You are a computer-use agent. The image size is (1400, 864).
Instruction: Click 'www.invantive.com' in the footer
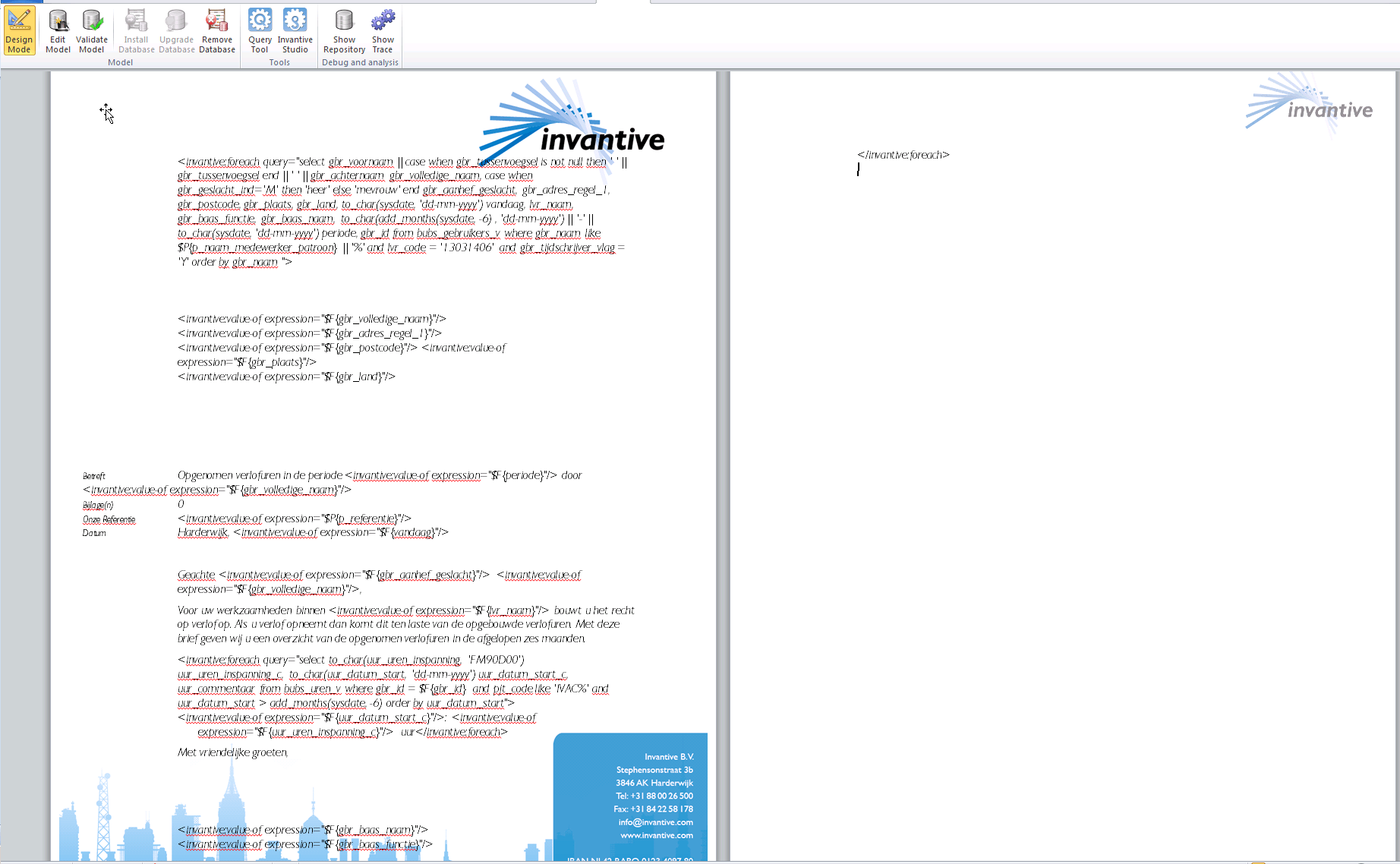pyautogui.click(x=656, y=835)
